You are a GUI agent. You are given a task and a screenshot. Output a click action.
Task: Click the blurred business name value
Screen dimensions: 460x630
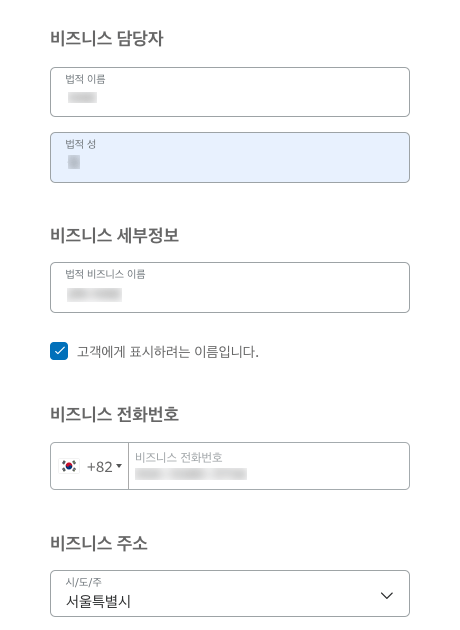pyautogui.click(x=94, y=295)
